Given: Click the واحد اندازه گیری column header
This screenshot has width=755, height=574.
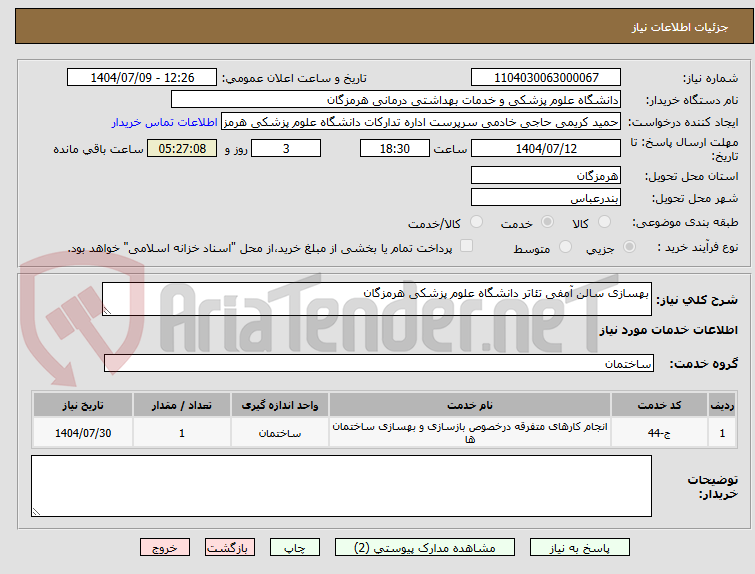Looking at the screenshot, I should [x=280, y=405].
